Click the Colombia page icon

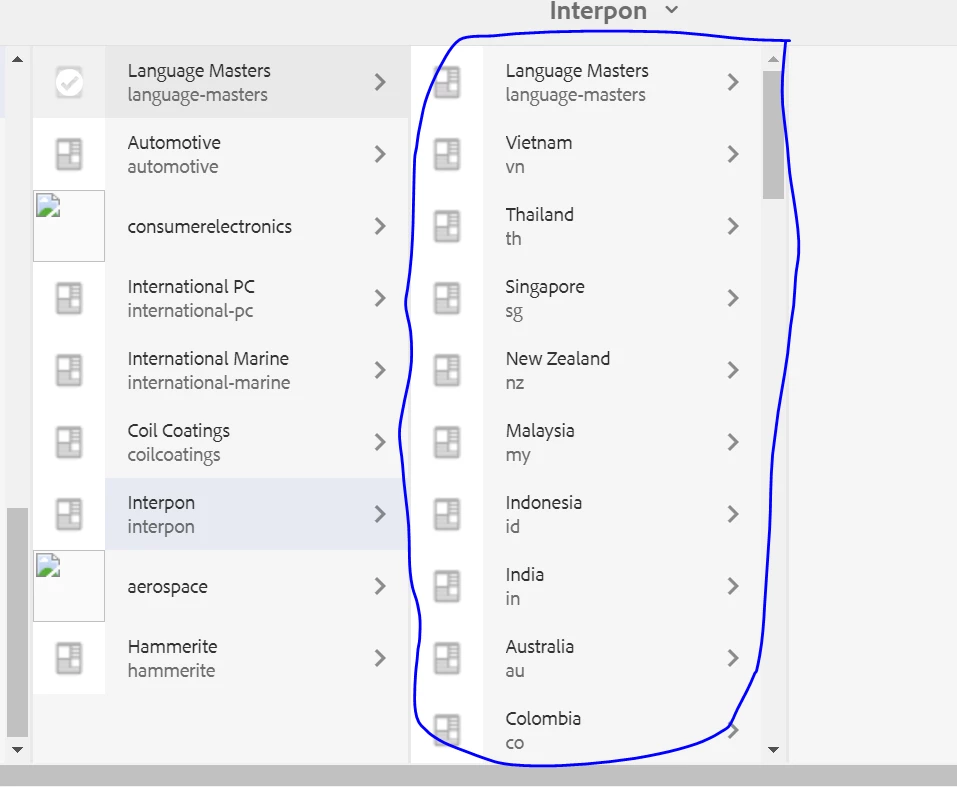447,730
